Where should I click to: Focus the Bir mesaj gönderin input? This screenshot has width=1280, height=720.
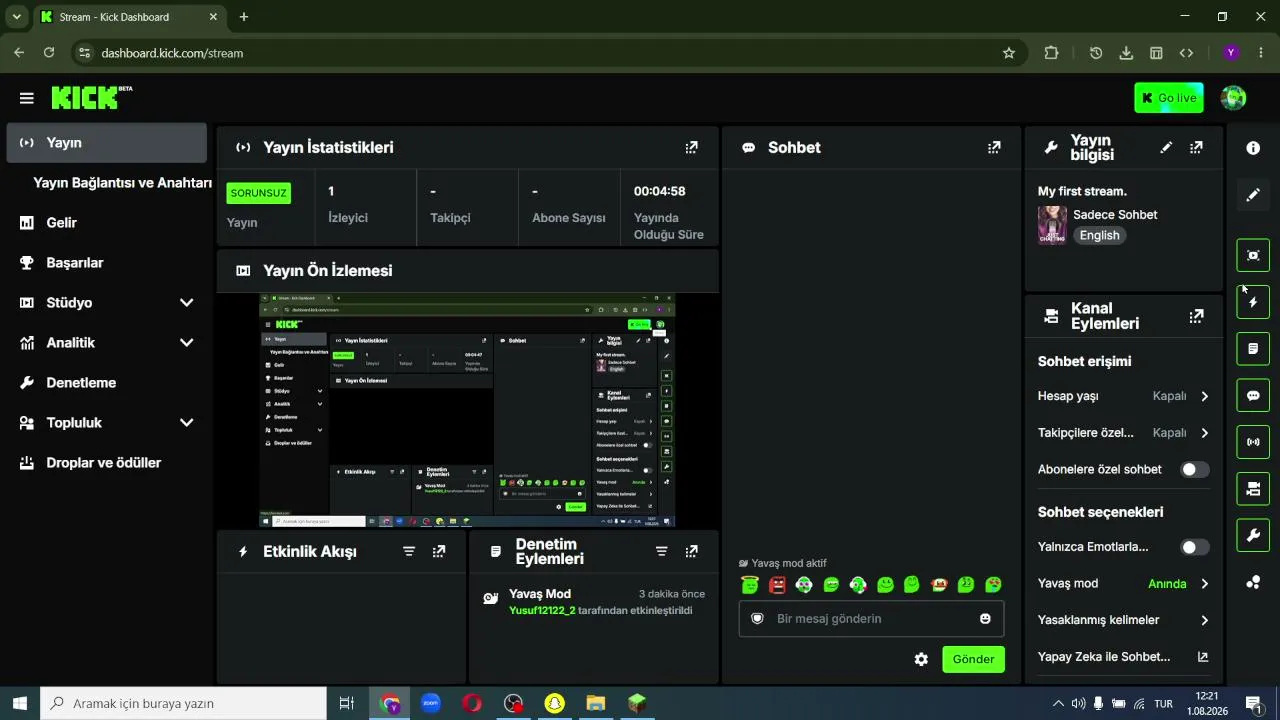(x=871, y=619)
